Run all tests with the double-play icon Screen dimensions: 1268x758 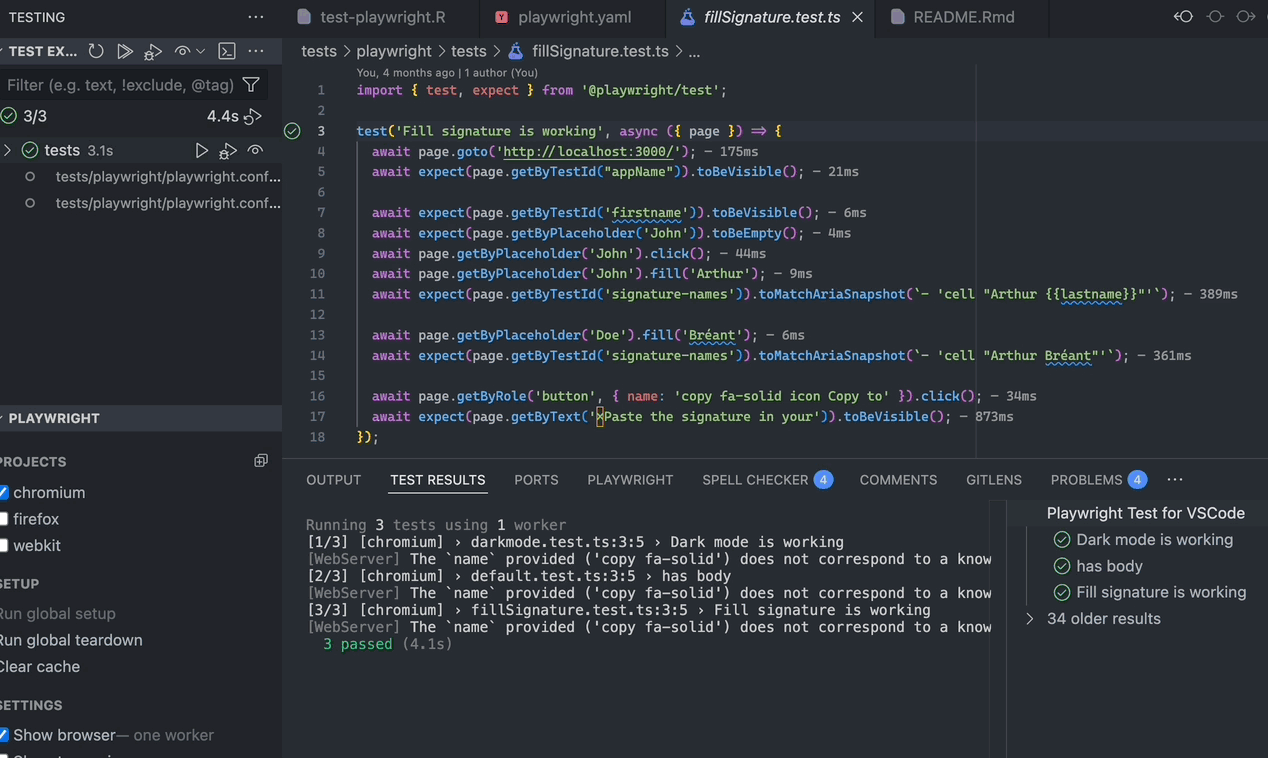[125, 51]
